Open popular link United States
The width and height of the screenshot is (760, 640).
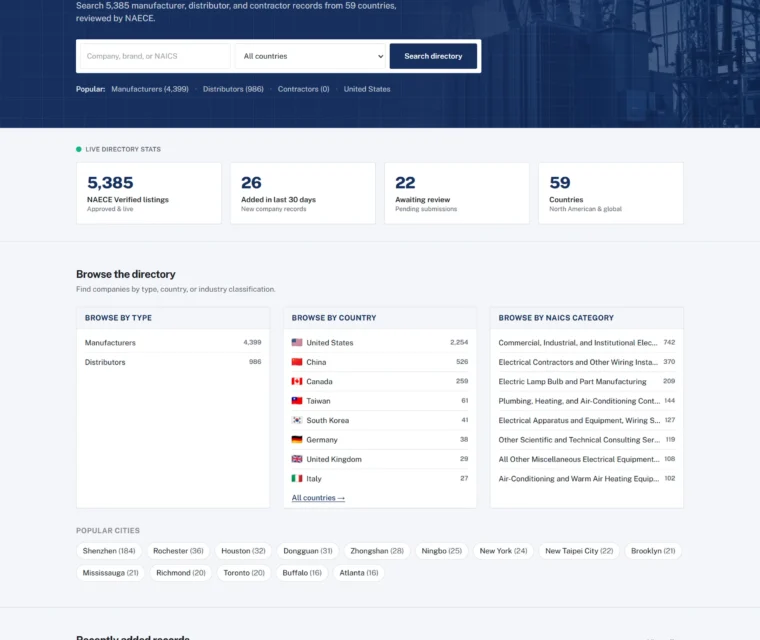(367, 89)
